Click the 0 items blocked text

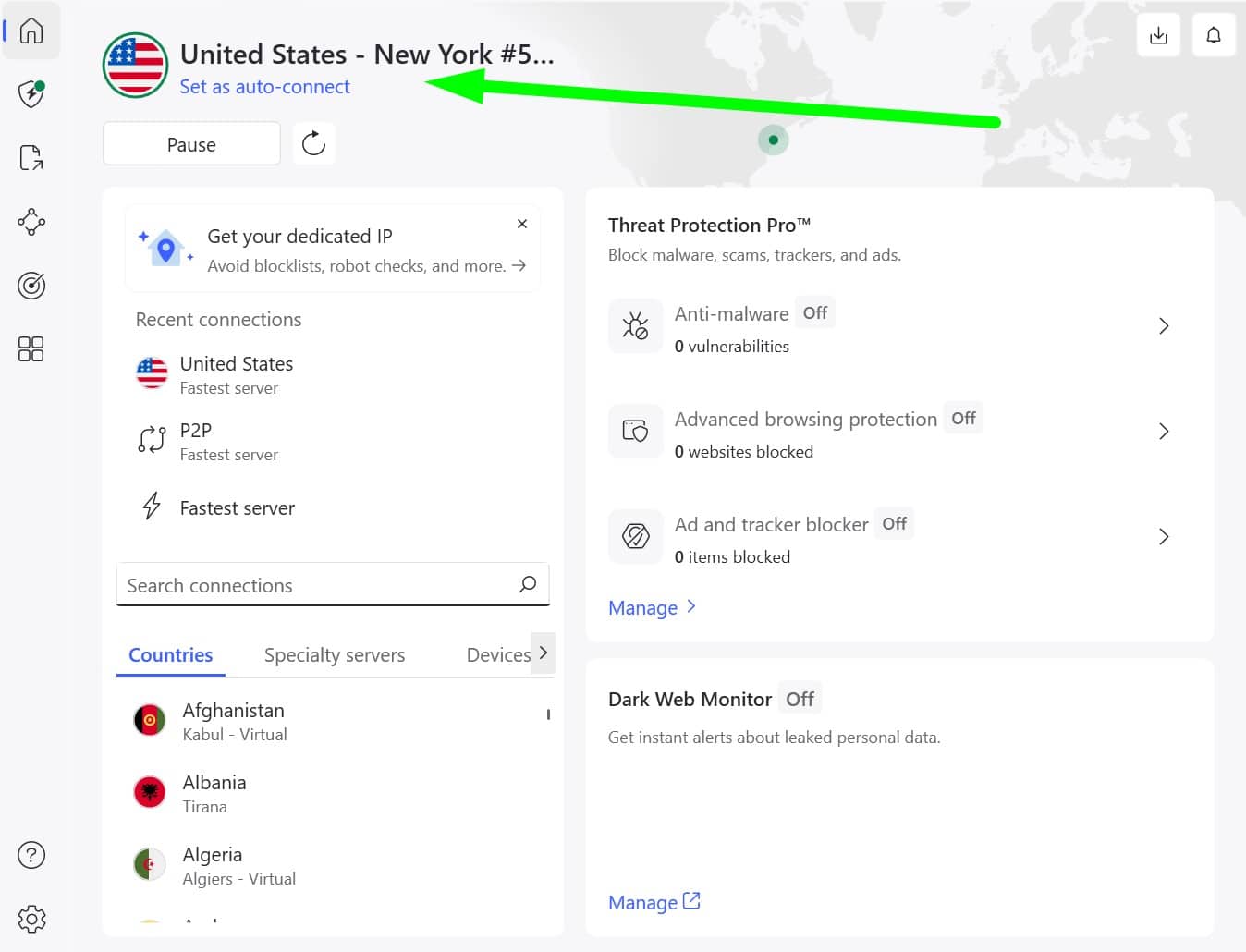(x=732, y=556)
